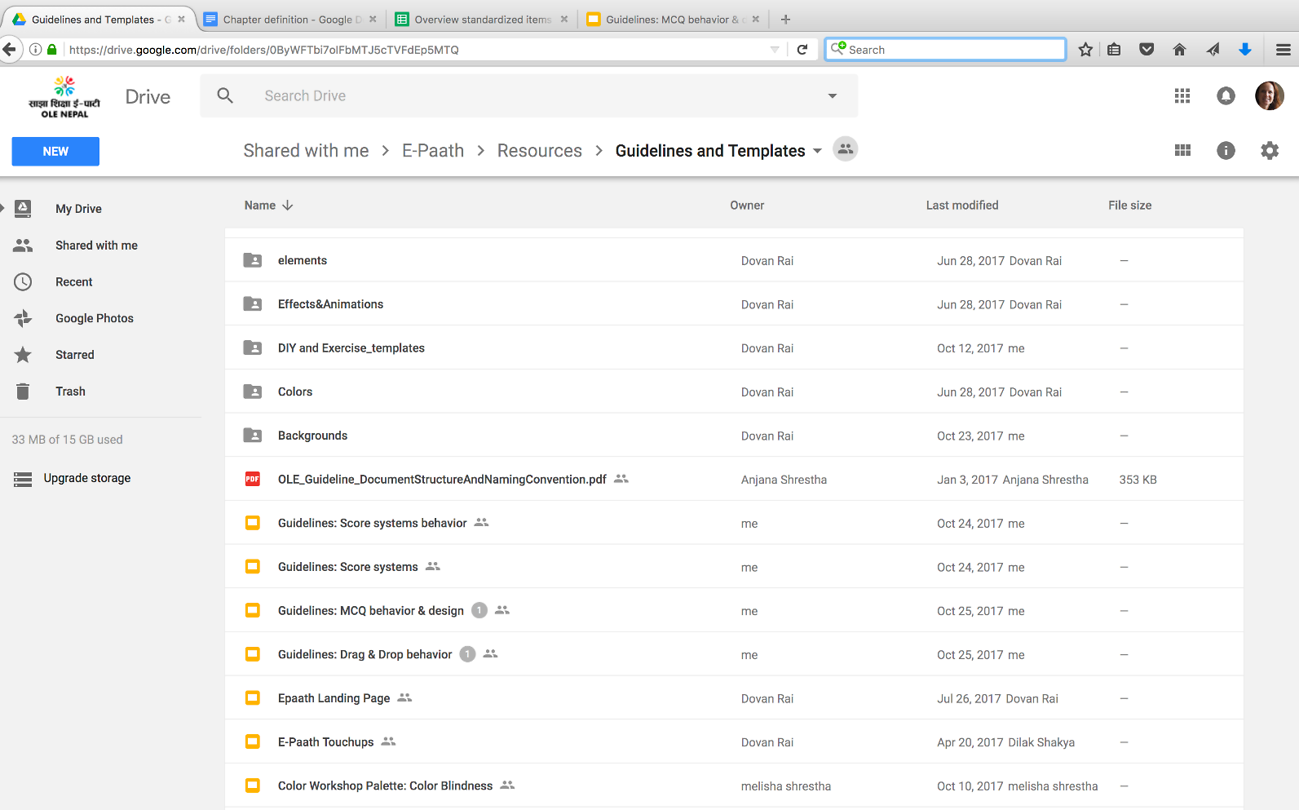Go to the Resources breadcrumb

click(x=539, y=151)
